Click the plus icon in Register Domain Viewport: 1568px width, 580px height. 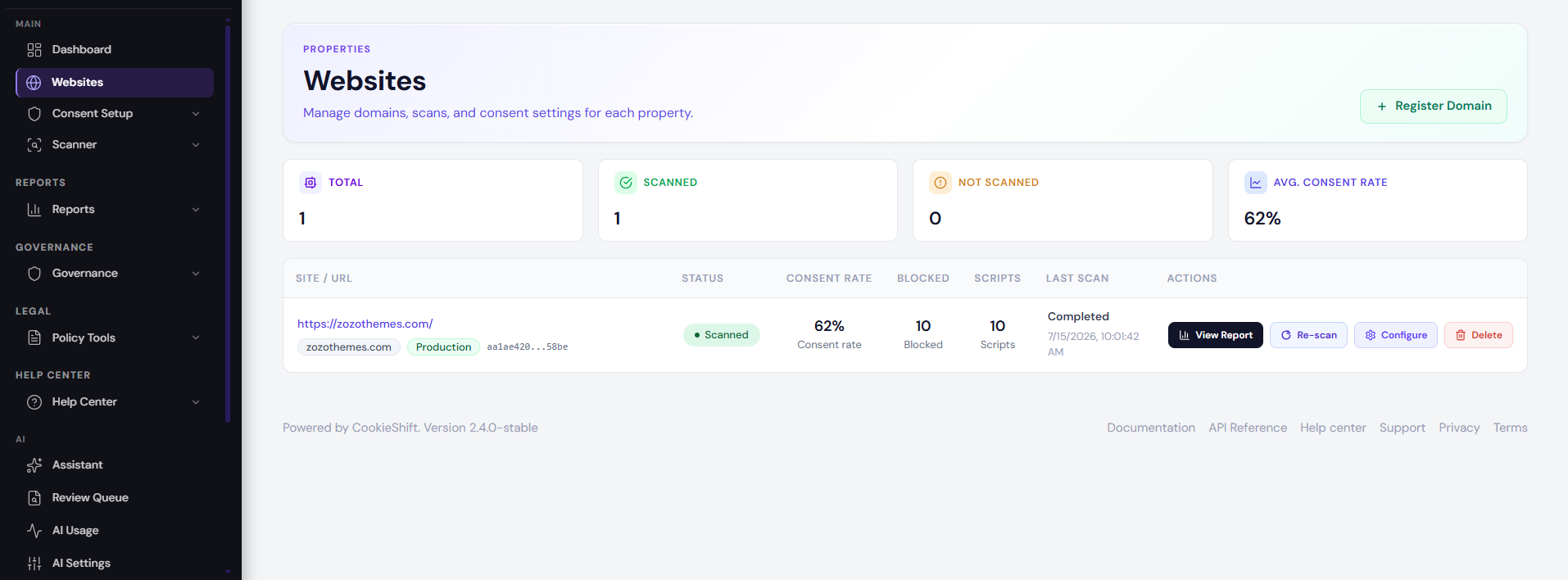1382,106
